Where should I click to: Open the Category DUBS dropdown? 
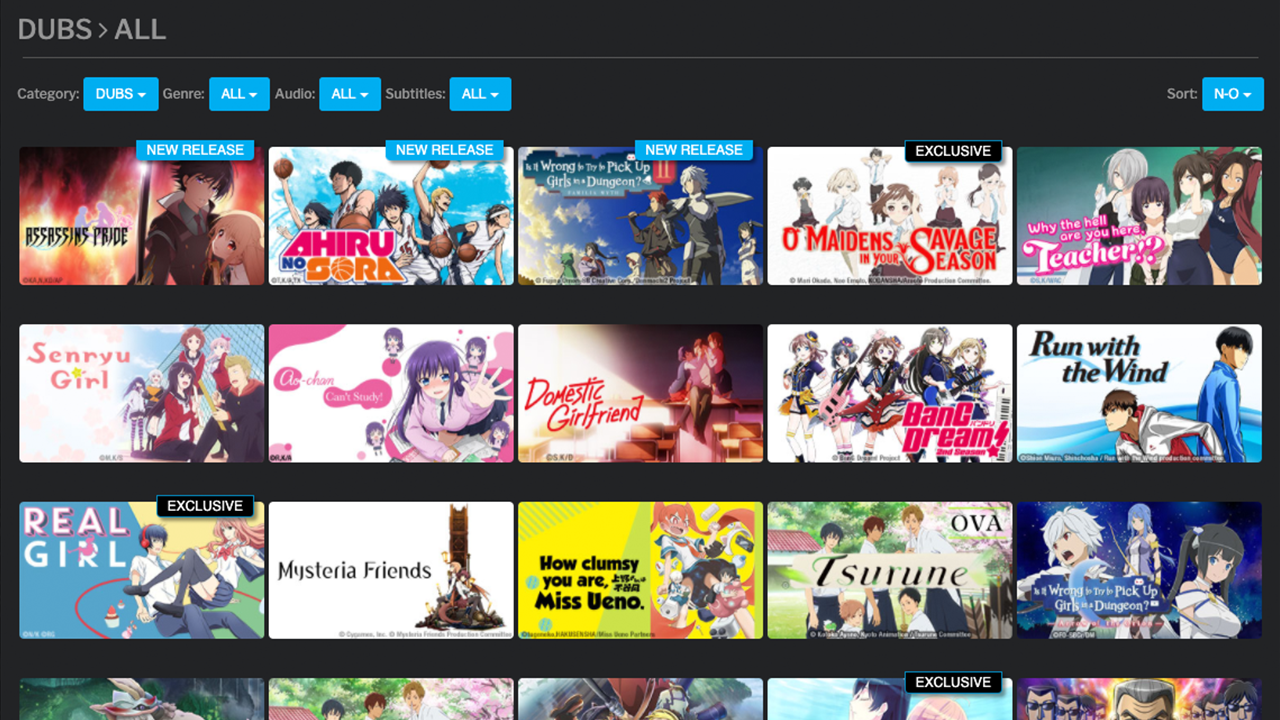click(x=120, y=94)
